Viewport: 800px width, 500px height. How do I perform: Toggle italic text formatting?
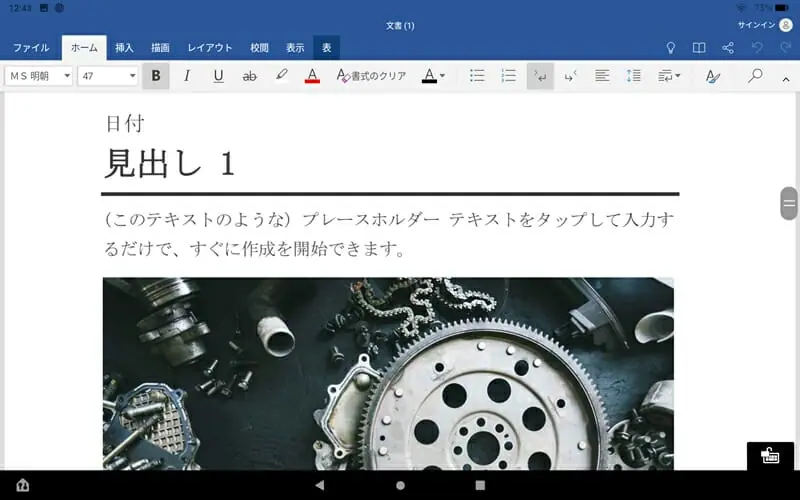coord(187,76)
